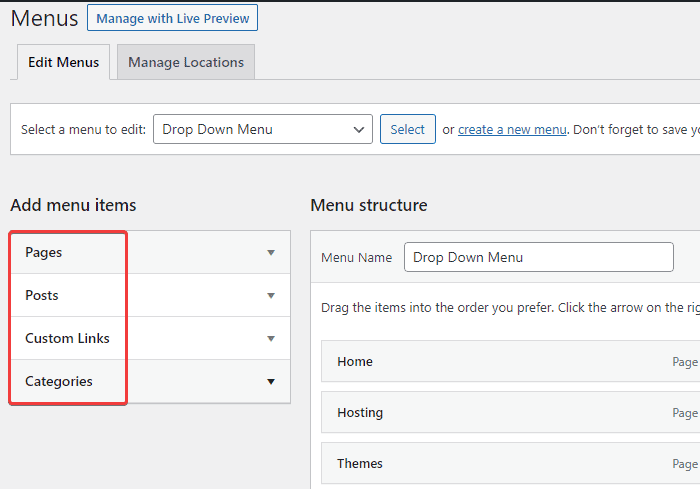The image size is (700, 489).
Task: Select the Themes menu item
Action: click(360, 463)
